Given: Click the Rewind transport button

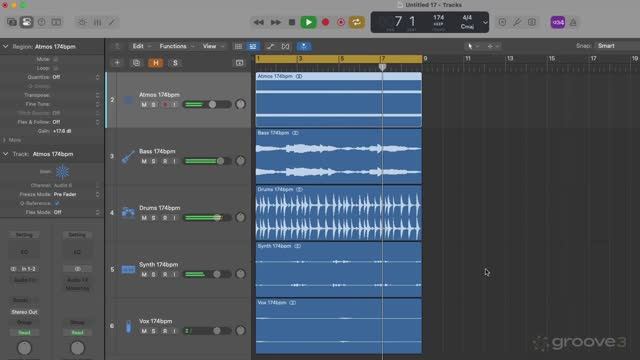Looking at the screenshot, I should click(x=258, y=22).
